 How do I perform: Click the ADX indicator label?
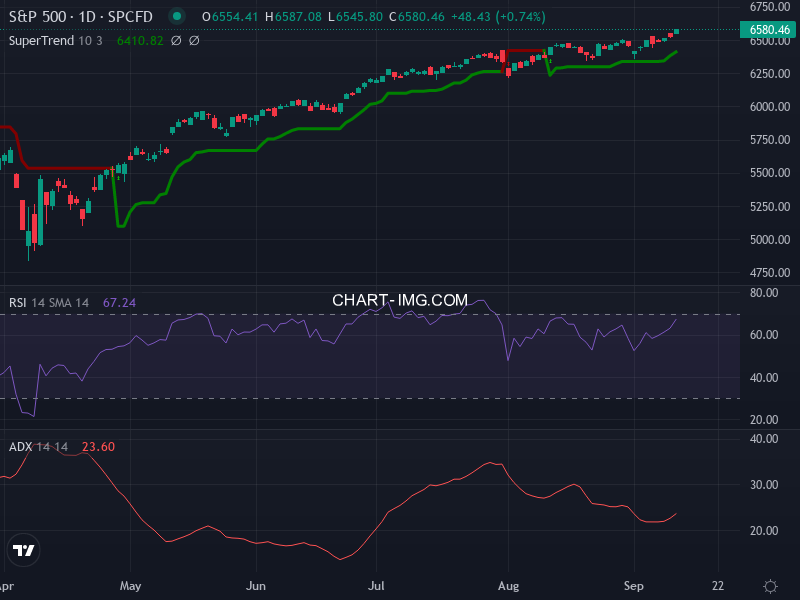point(20,447)
